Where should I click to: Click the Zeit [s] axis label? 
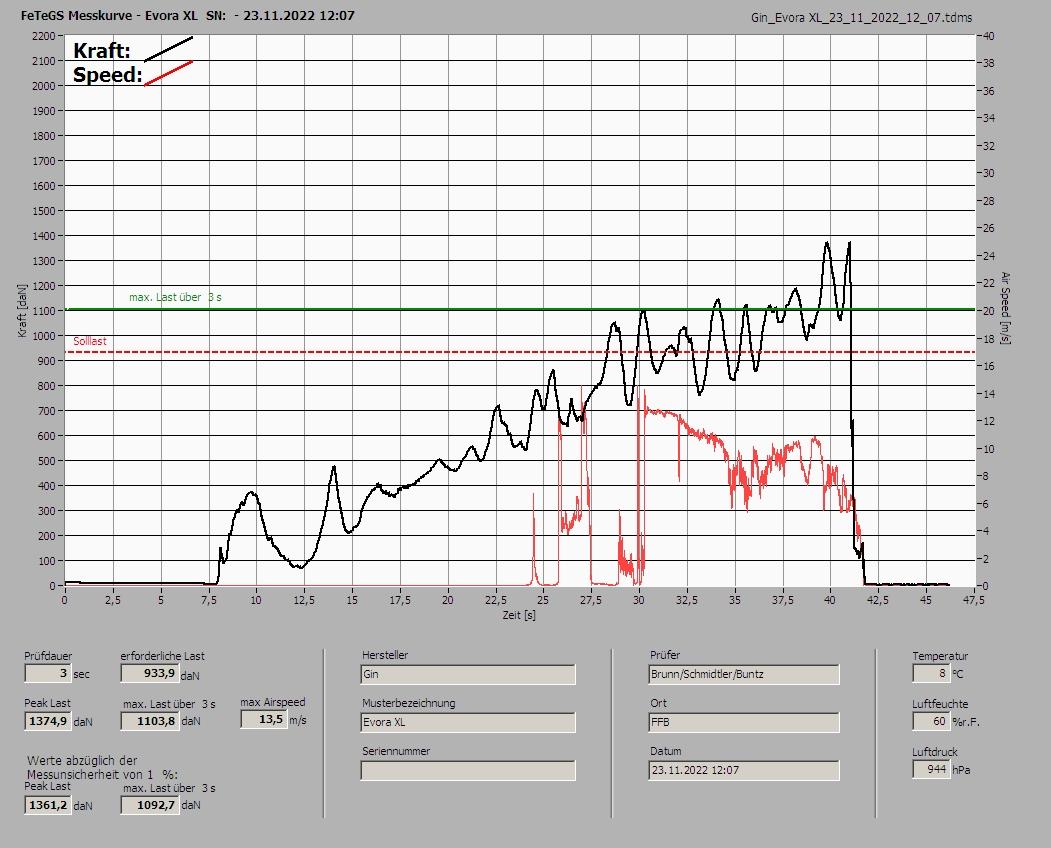(x=519, y=615)
